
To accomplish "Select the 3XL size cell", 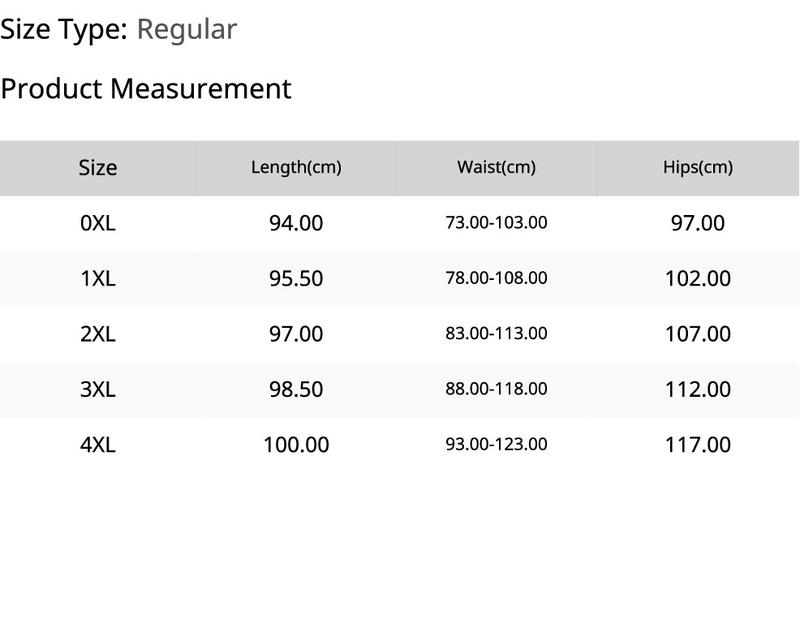I will (x=98, y=390).
